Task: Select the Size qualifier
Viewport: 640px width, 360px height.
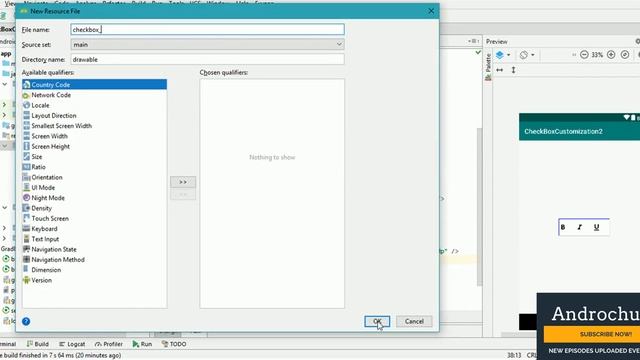Action: (x=94, y=157)
